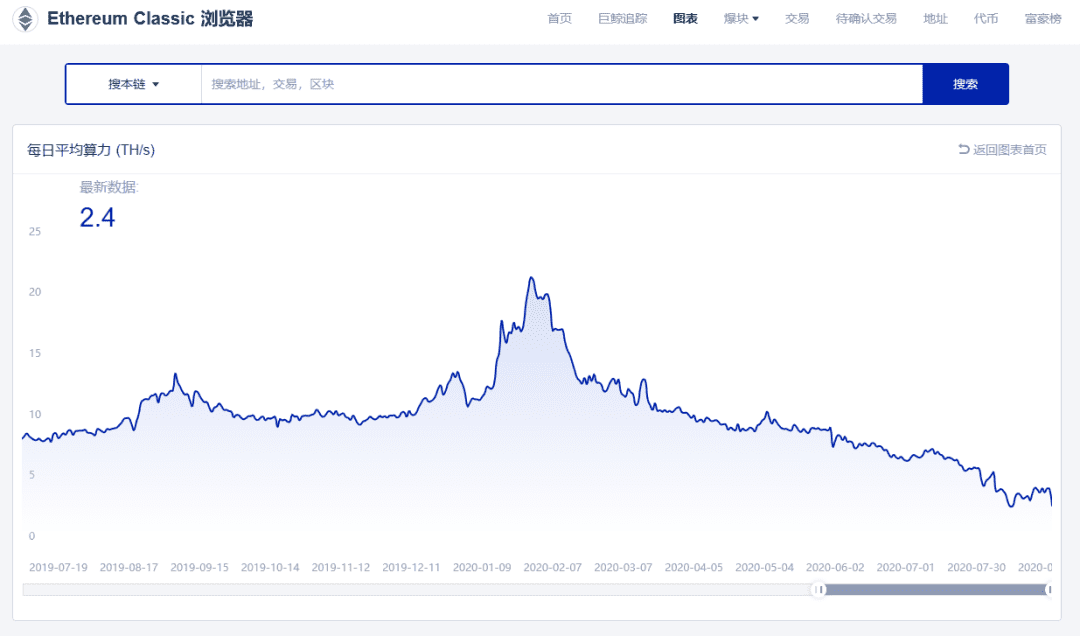
Task: Click the 2019-09-15 date axis label
Action: coord(199,567)
